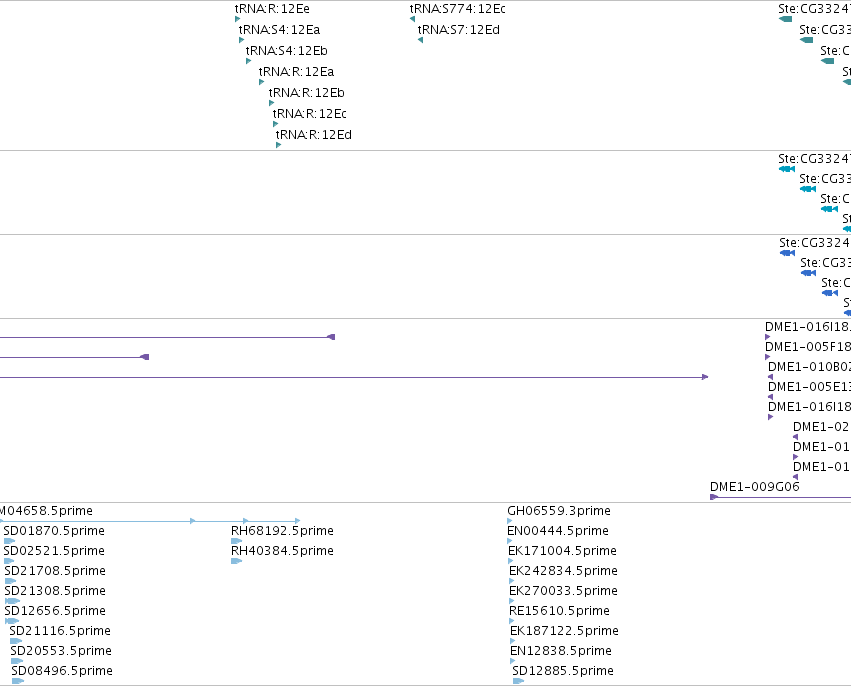This screenshot has width=851, height=686.
Task: Select the SD12656.5prime feature block
Action: pos(12,621)
